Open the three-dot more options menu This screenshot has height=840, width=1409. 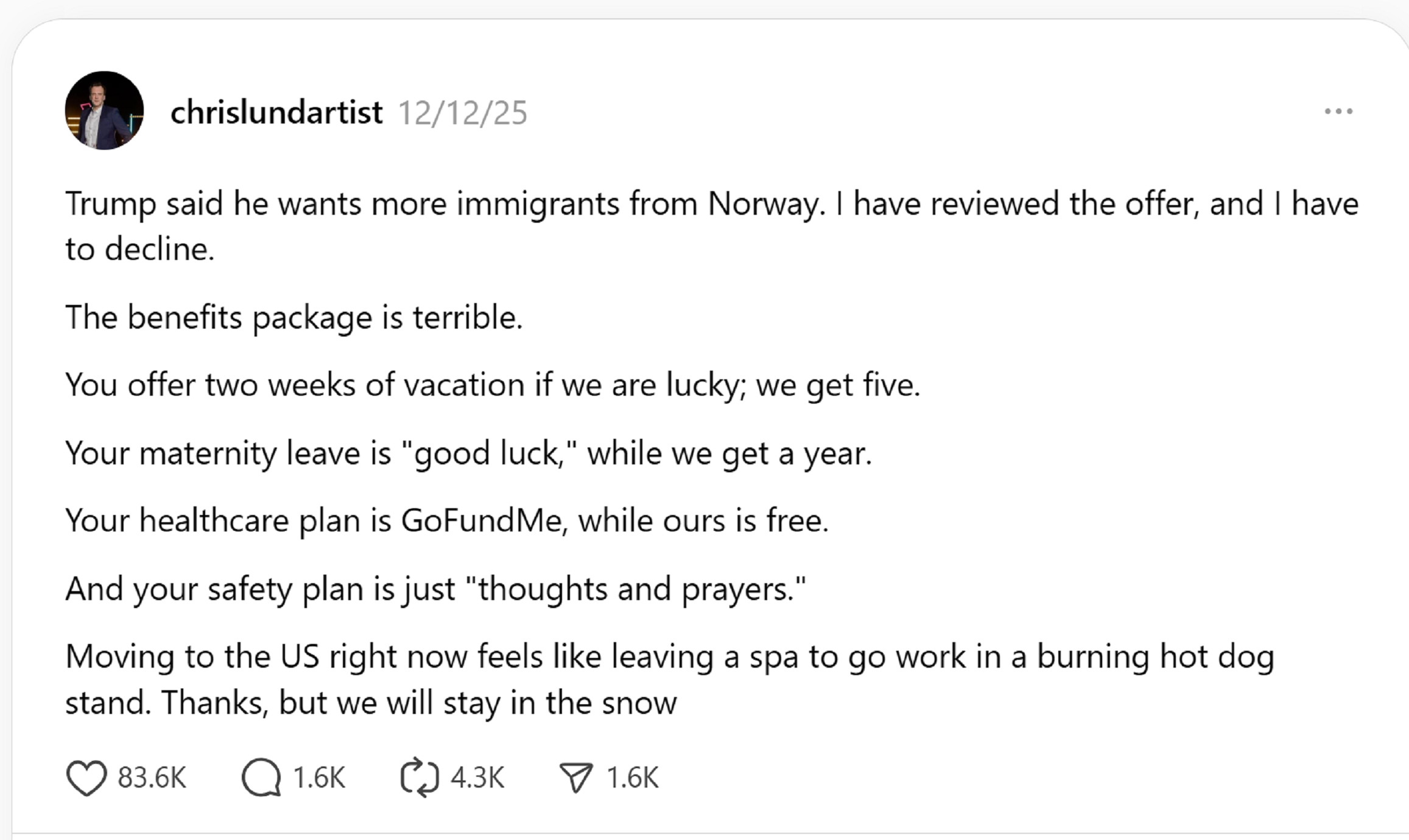coord(1338,111)
